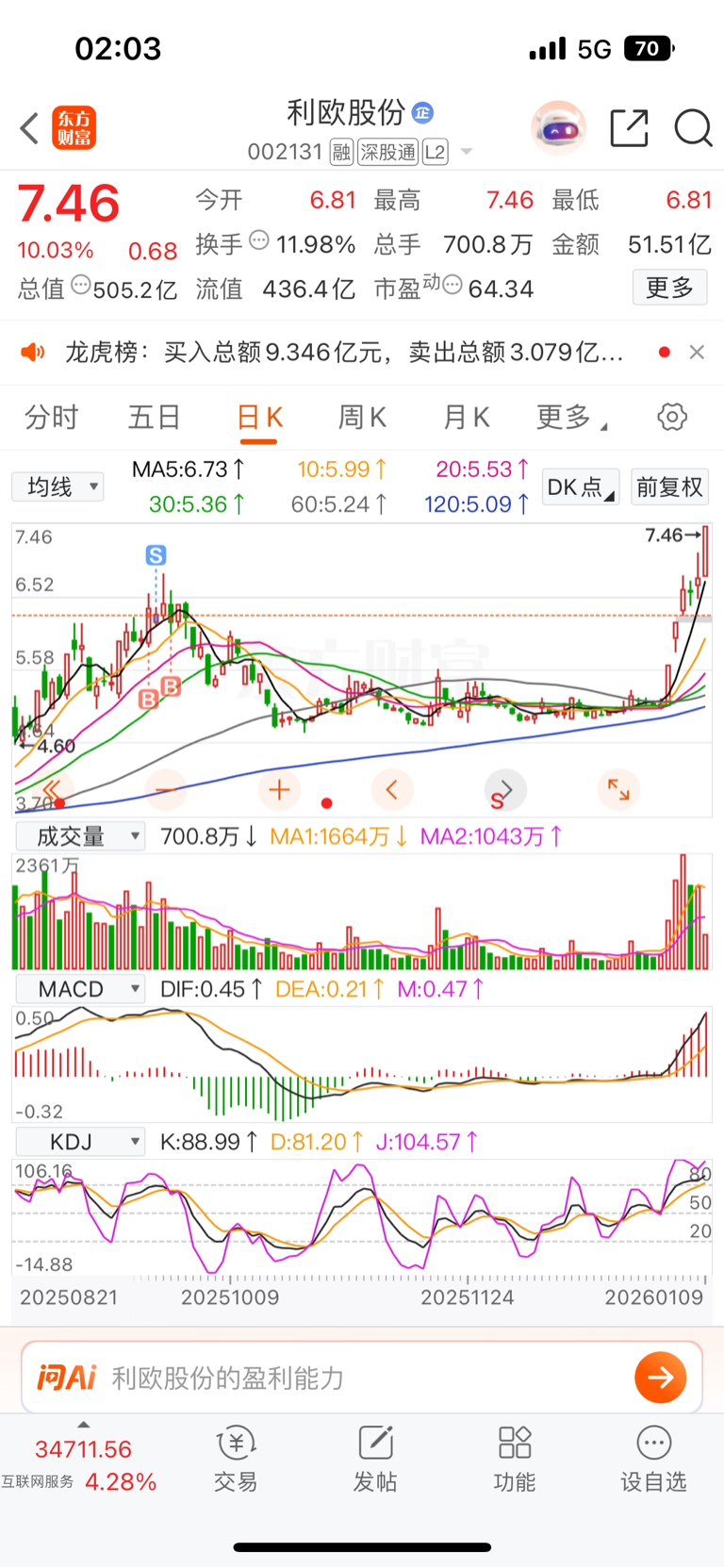Tap the blue 企 verification badge
Image resolution: width=724 pixels, height=1568 pixels.
click(x=423, y=112)
